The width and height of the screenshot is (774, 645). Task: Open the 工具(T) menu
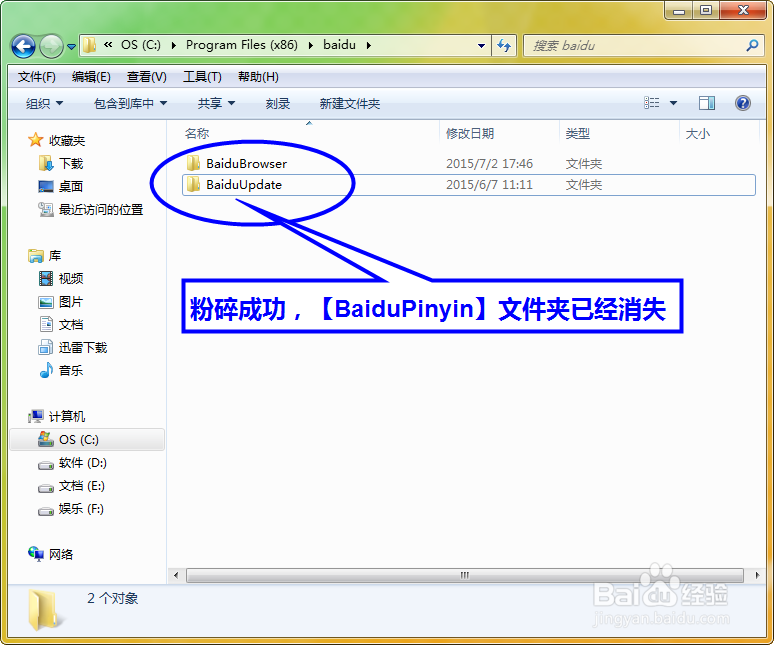tap(202, 77)
